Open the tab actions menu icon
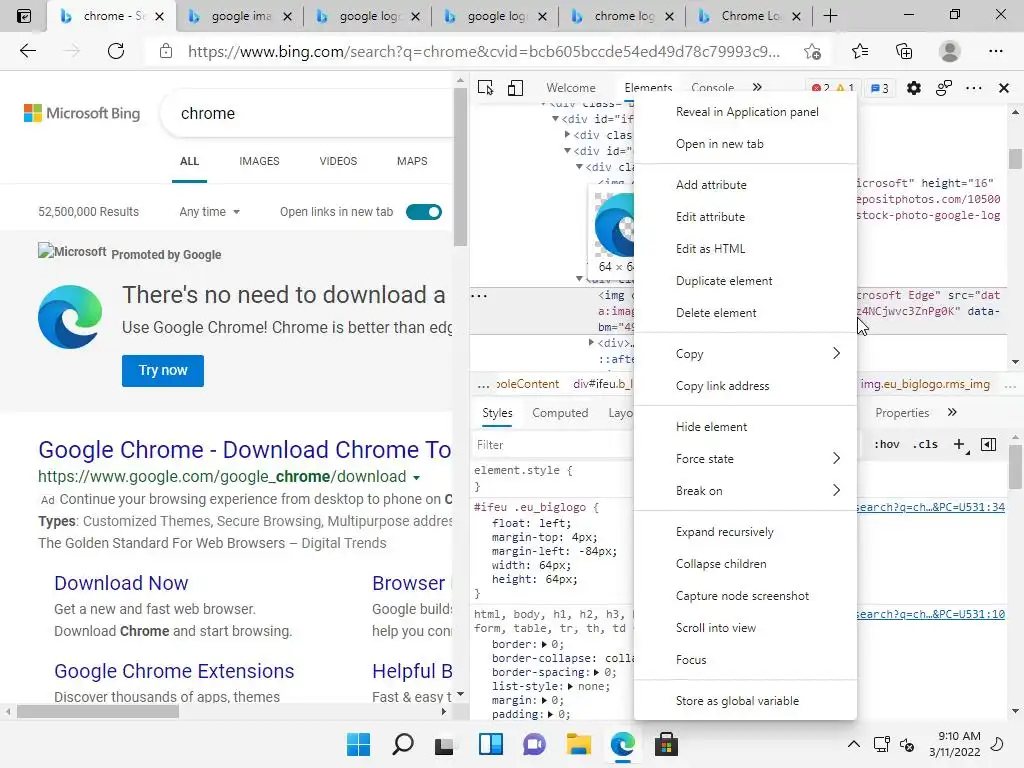Viewport: 1024px width, 768px height. coord(24,16)
